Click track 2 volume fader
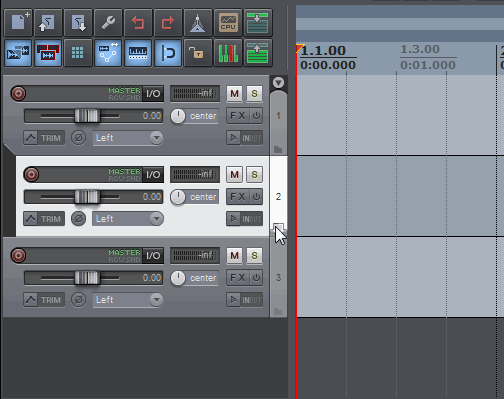This screenshot has height=399, width=504. pos(87,197)
